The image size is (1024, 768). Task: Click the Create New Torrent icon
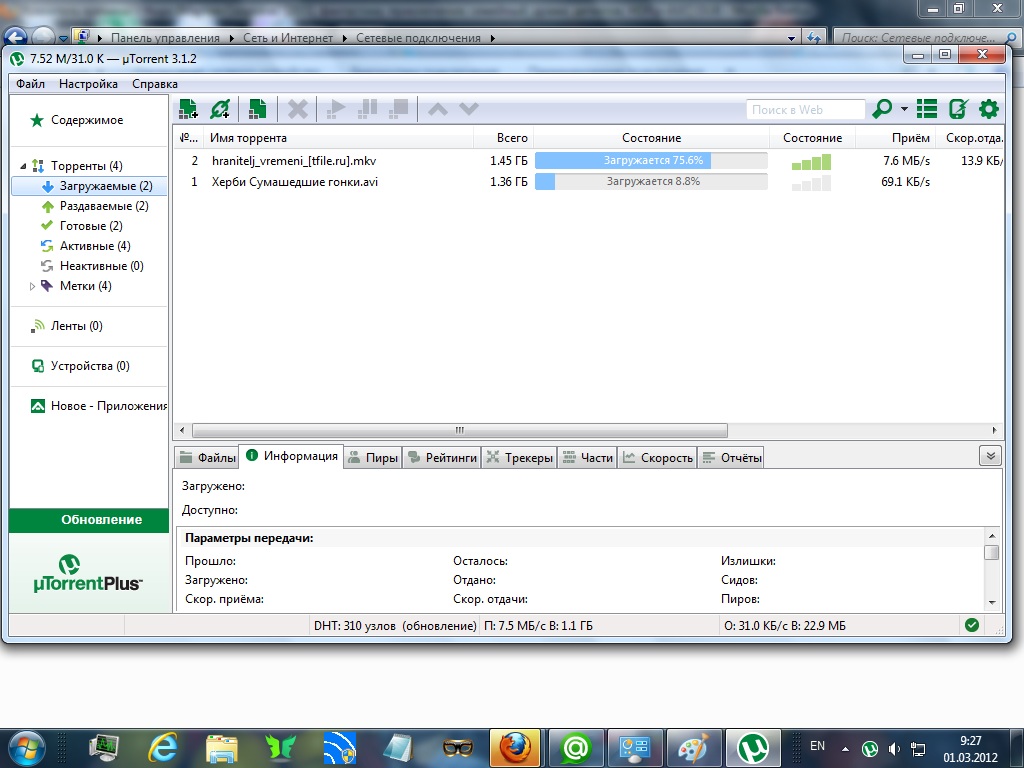click(x=257, y=109)
